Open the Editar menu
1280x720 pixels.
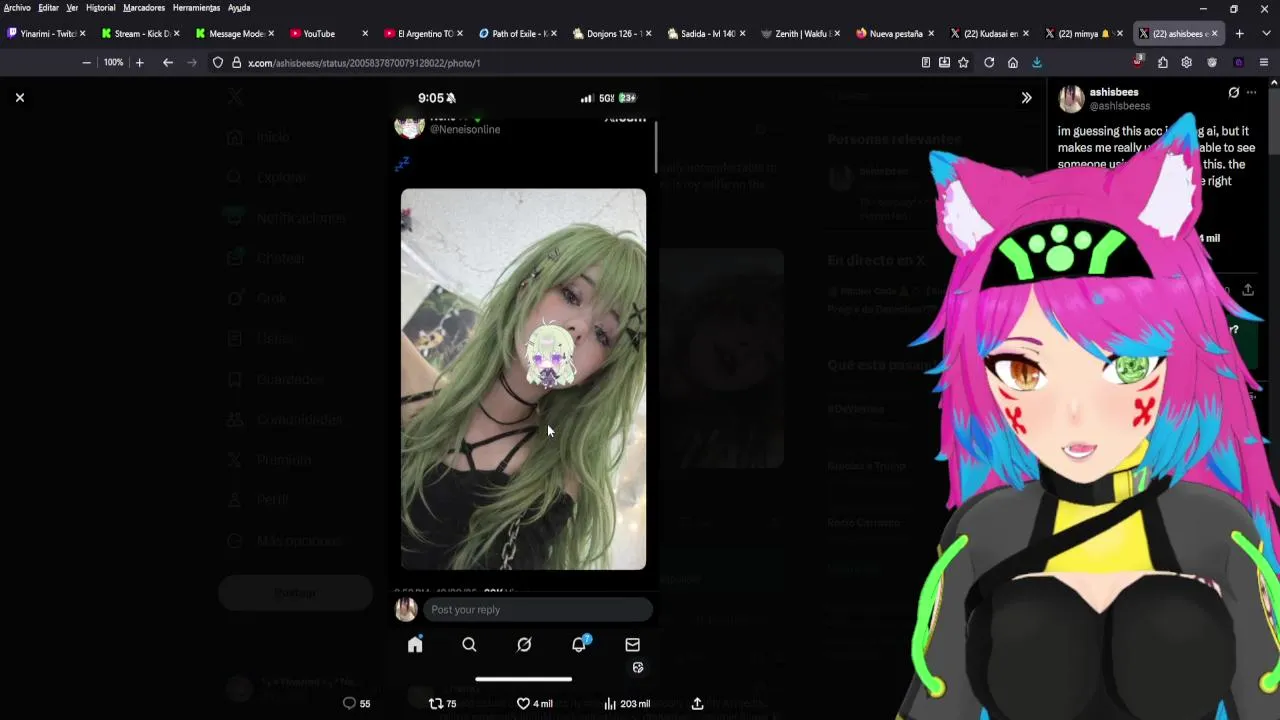pyautogui.click(x=48, y=7)
